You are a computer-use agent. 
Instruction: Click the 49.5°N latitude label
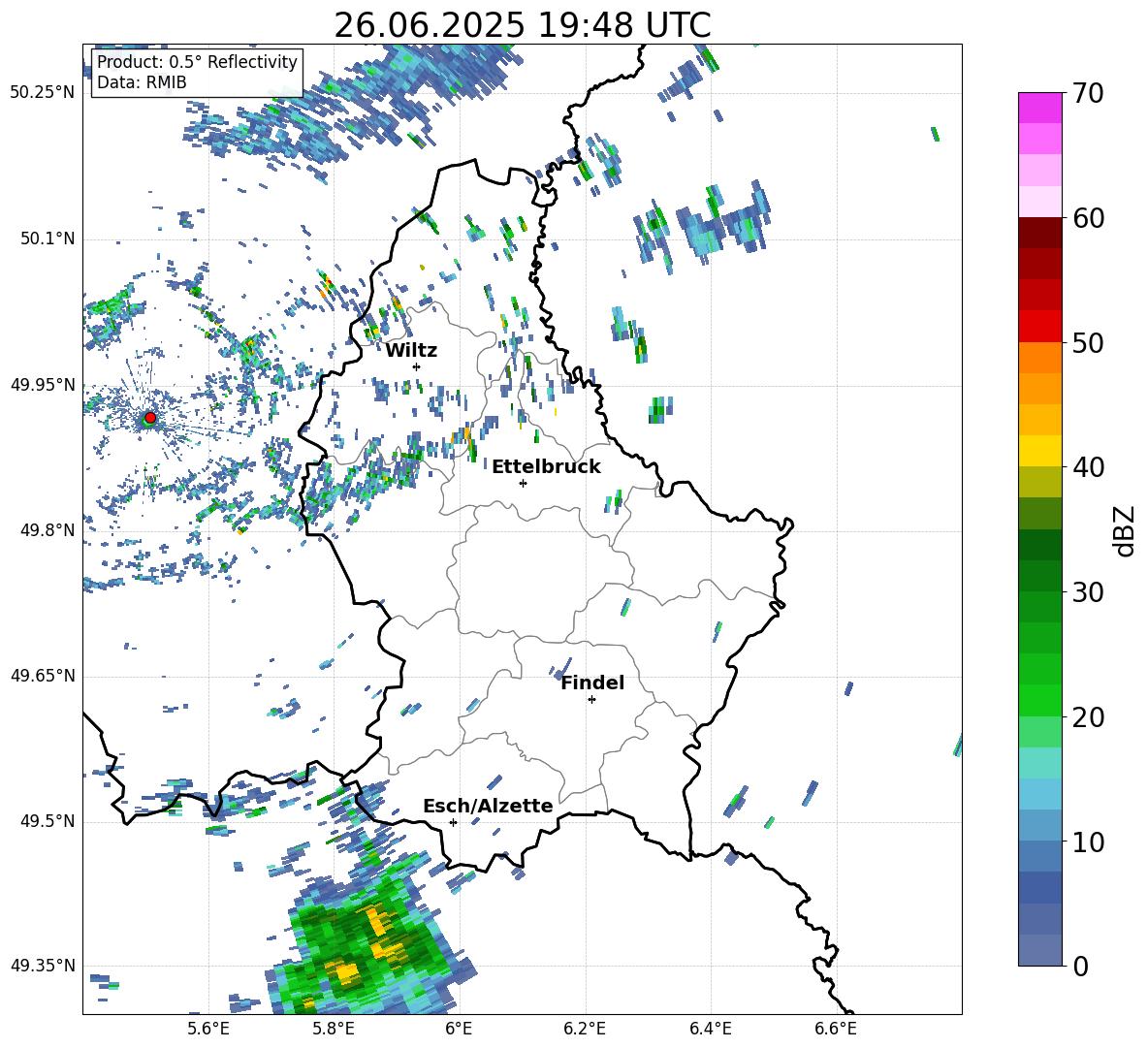tap(48, 821)
